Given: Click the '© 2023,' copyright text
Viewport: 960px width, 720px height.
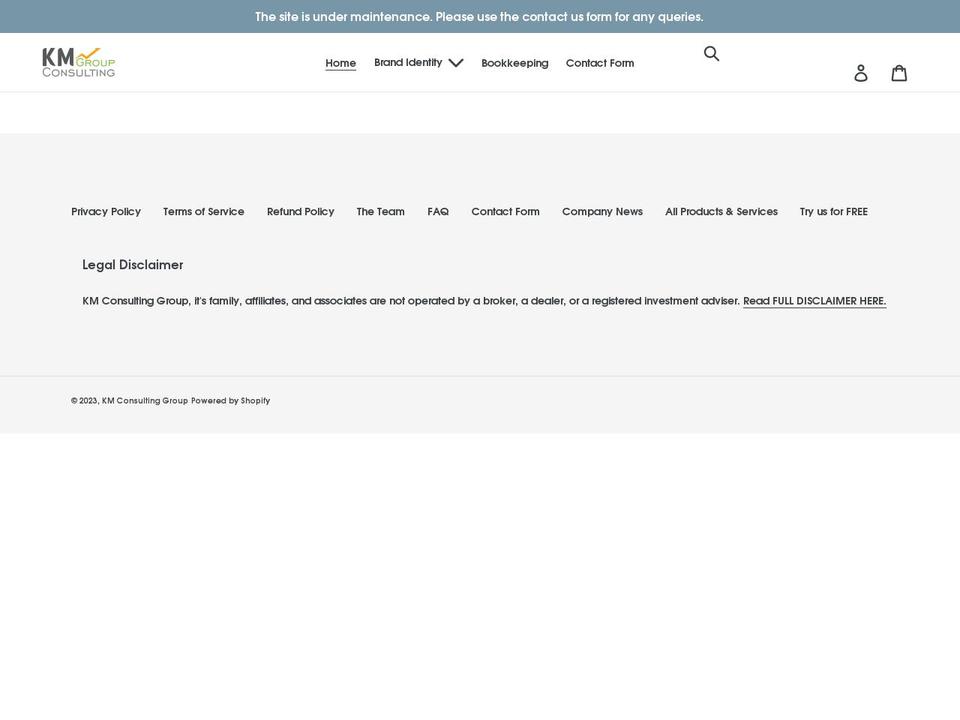Looking at the screenshot, I should click(x=85, y=400).
